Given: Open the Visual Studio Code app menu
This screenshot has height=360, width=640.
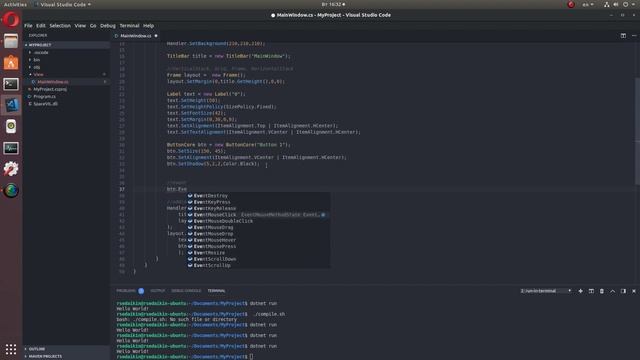Looking at the screenshot, I should (63, 4).
